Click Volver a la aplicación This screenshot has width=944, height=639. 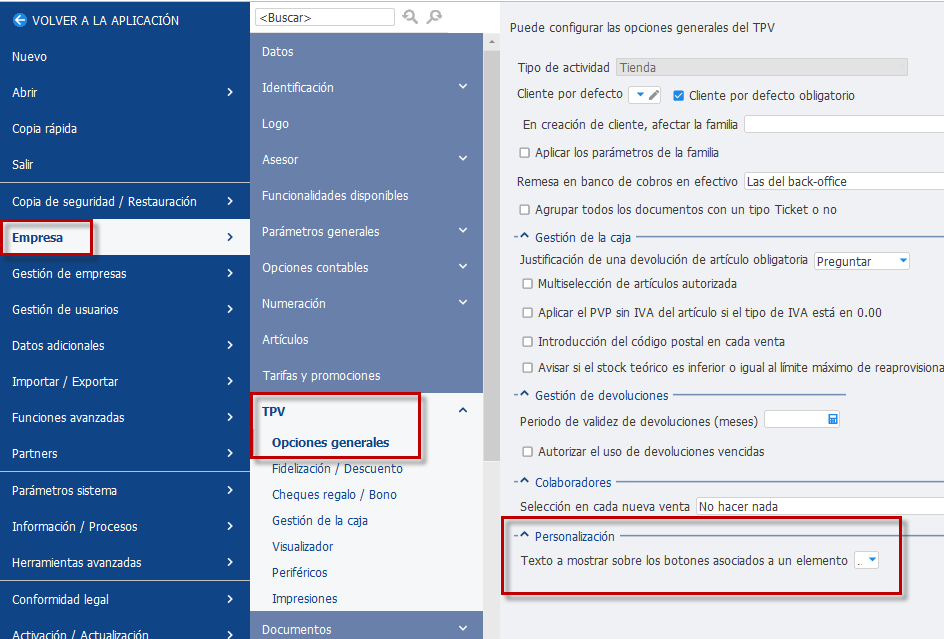coord(105,20)
